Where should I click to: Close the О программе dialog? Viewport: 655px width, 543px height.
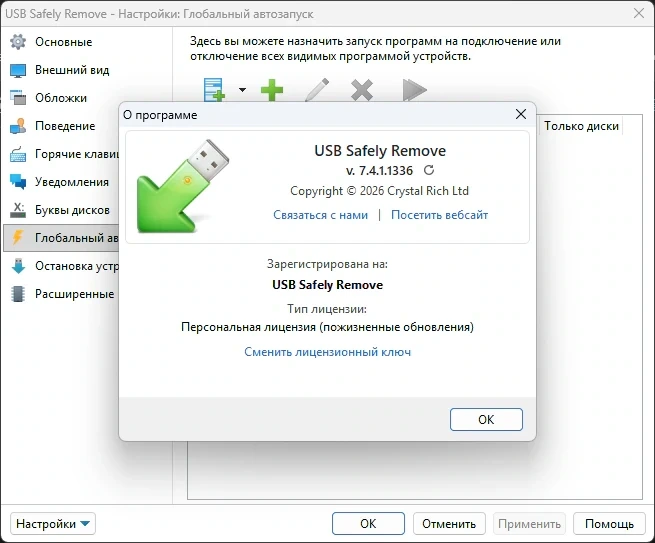coord(521,114)
